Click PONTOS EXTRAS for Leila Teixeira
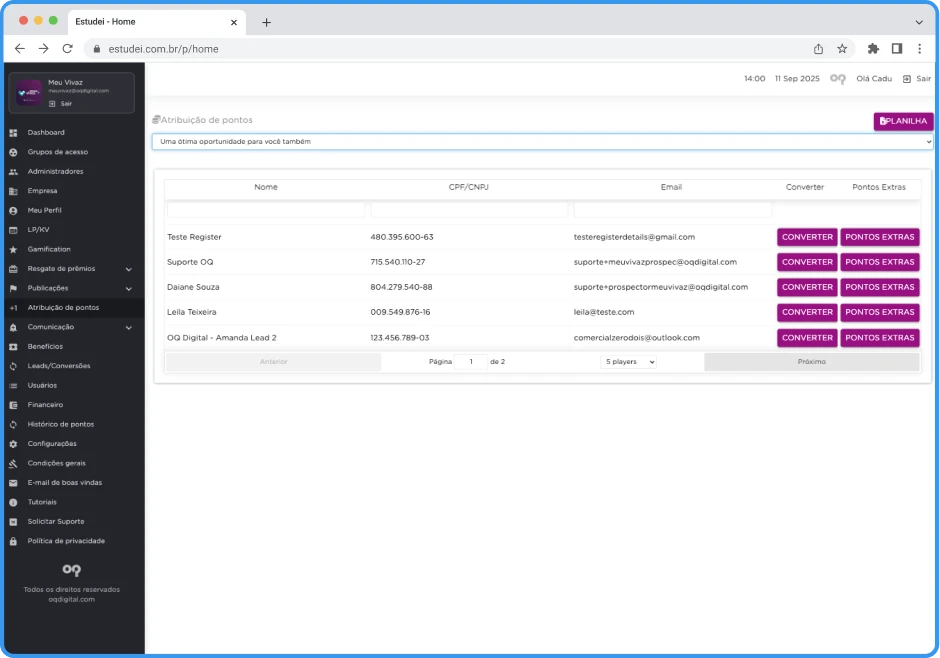The image size is (940, 658). pyautogui.click(x=879, y=312)
